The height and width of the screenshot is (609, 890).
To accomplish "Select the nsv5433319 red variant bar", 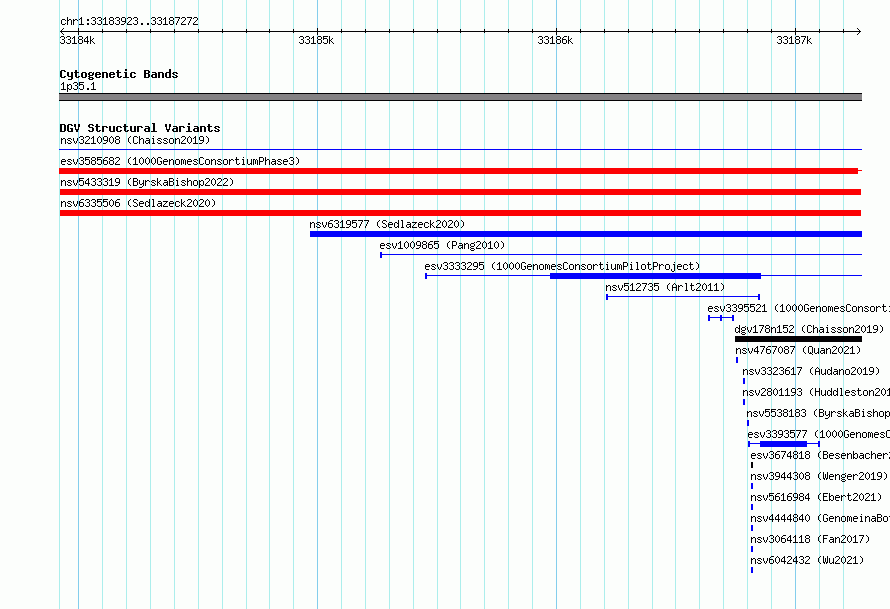I will 460,192.
